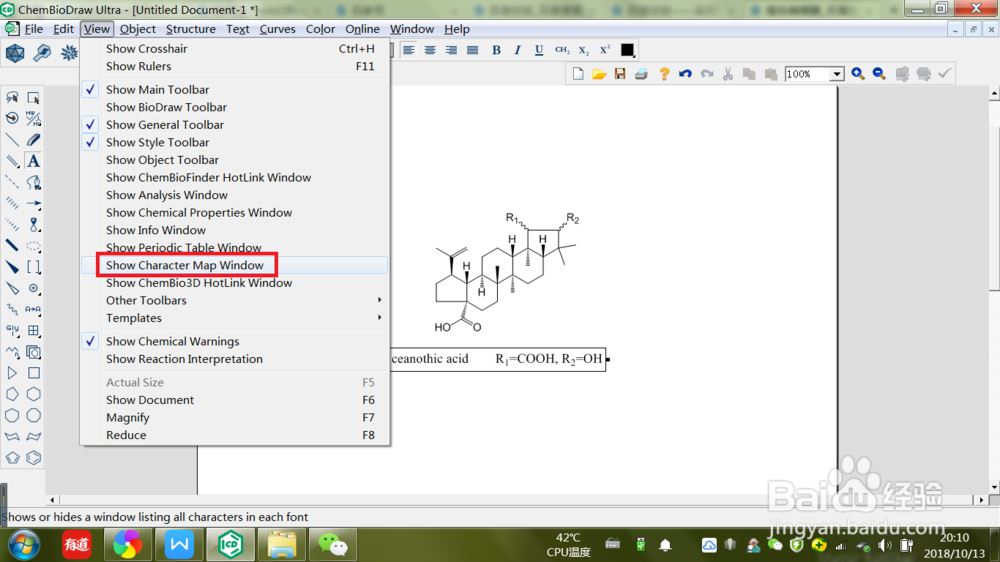Image resolution: width=1000 pixels, height=562 pixels.
Task: Click the Print icon
Action: point(641,74)
